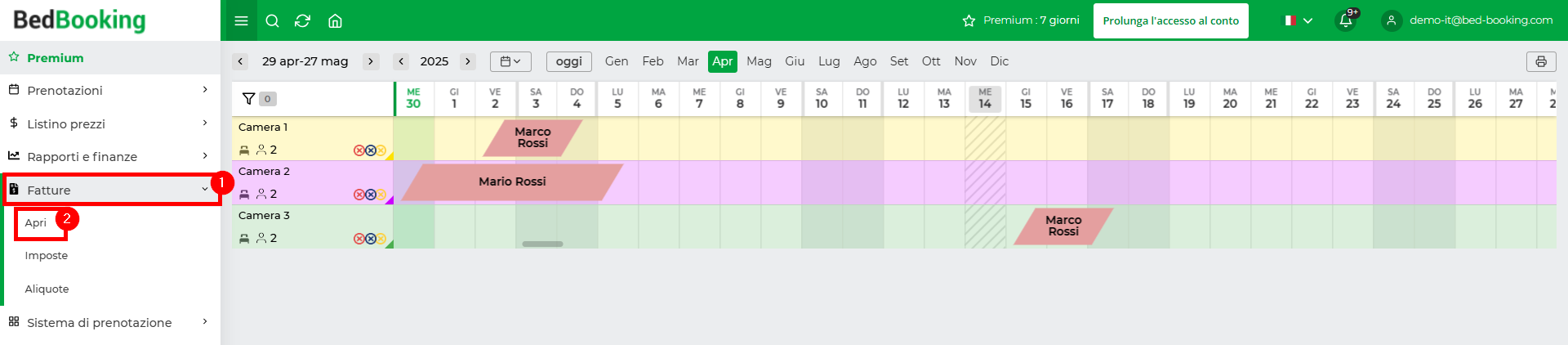This screenshot has height=345, width=1568.
Task: Toggle red X circle on Camera 1
Action: (x=359, y=150)
